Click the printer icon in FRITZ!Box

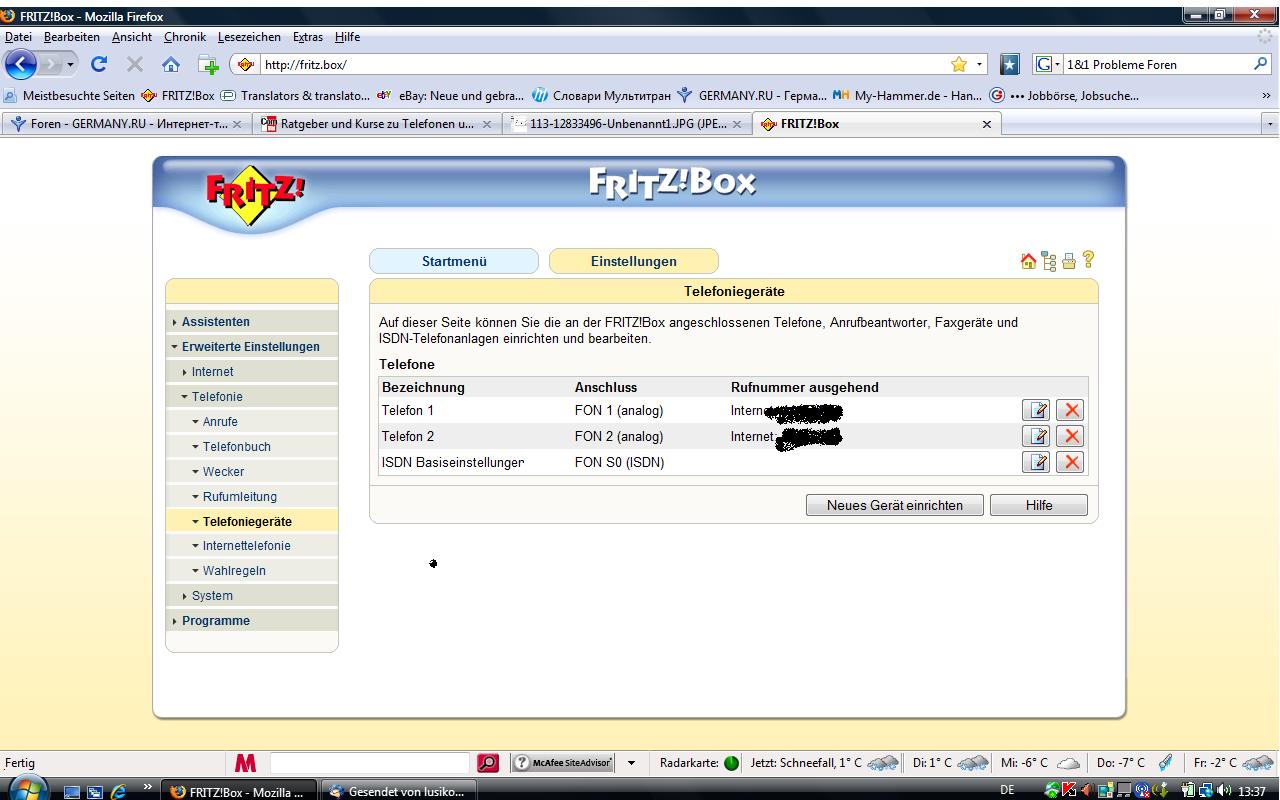coord(1068,261)
